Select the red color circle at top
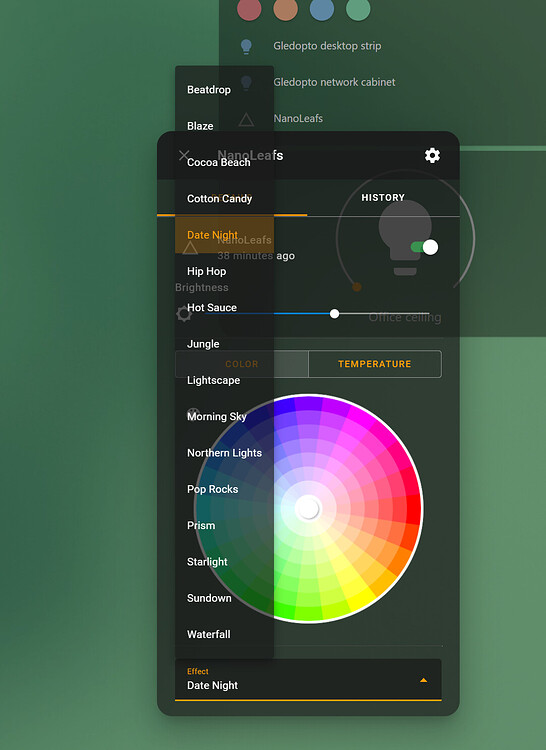The image size is (546, 750). (x=249, y=9)
